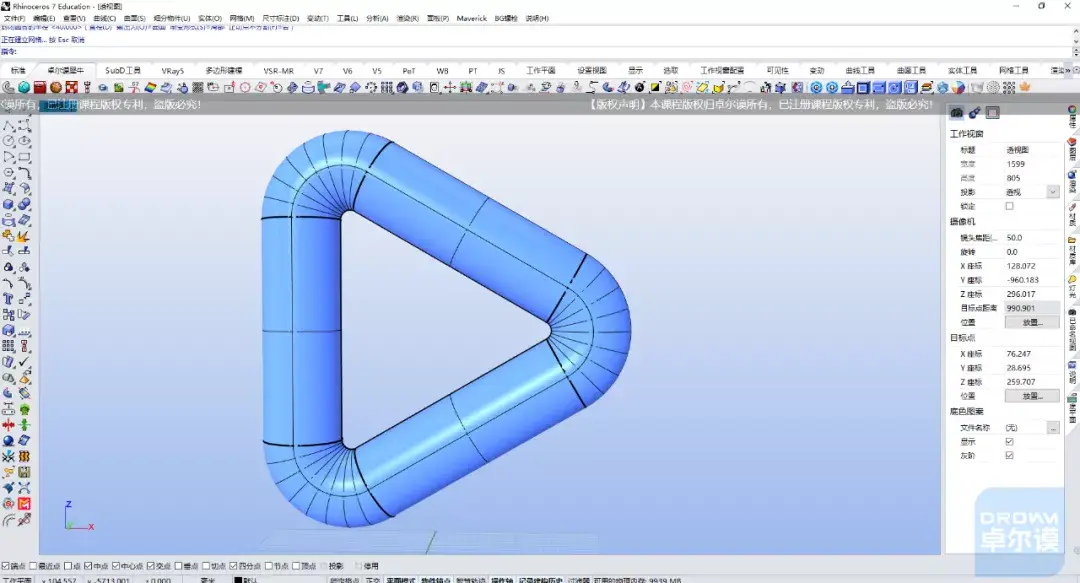Click the red box icon in the top toolbar

point(39,88)
